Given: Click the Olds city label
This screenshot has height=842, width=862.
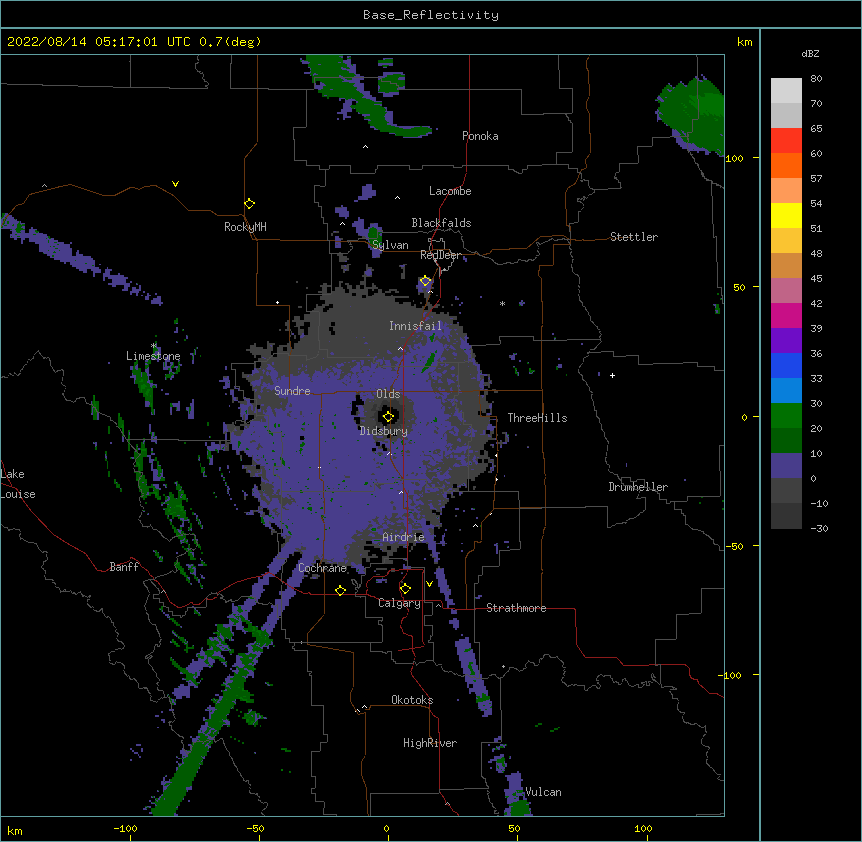Looking at the screenshot, I should 388,394.
